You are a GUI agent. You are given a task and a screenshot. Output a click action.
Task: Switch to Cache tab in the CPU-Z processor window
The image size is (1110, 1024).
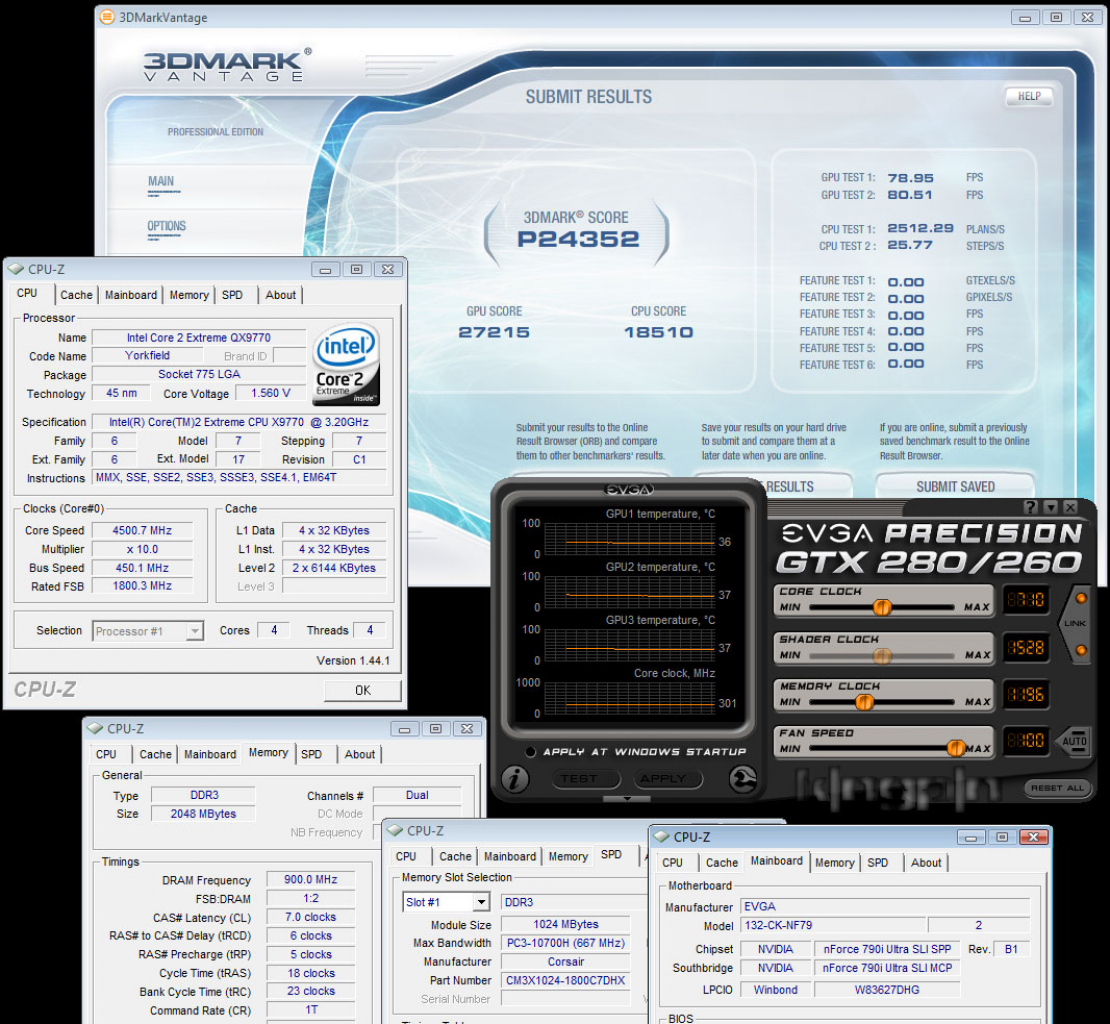(76, 295)
